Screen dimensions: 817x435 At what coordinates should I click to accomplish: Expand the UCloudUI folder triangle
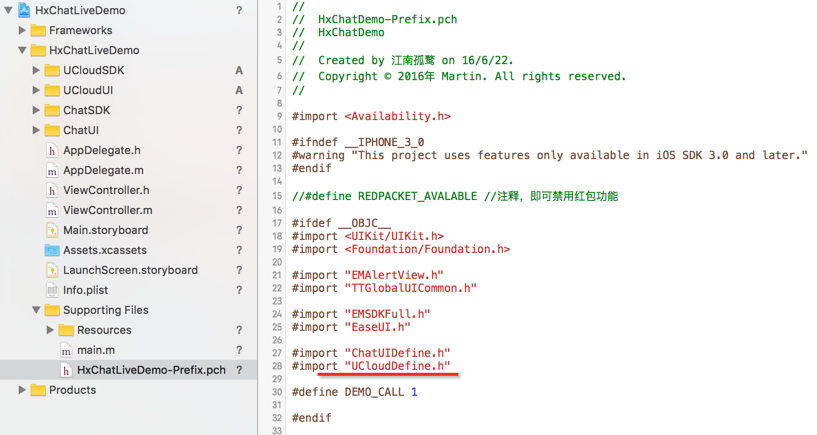[36, 90]
